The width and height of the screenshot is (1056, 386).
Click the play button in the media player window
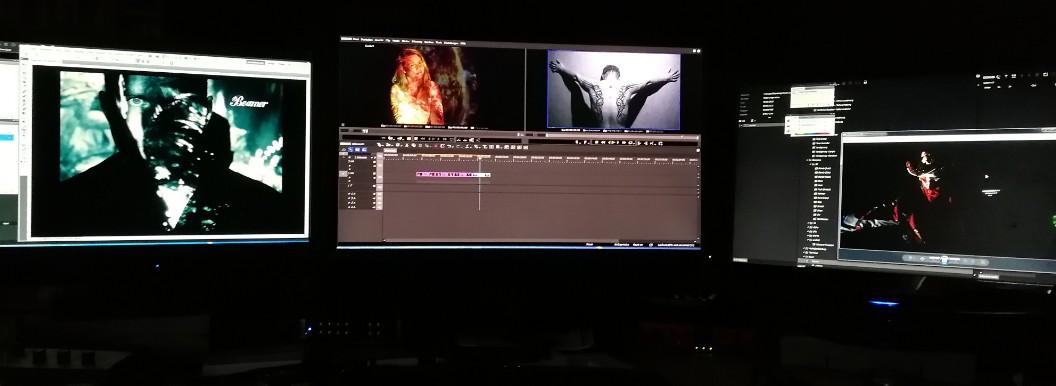[x=945, y=259]
